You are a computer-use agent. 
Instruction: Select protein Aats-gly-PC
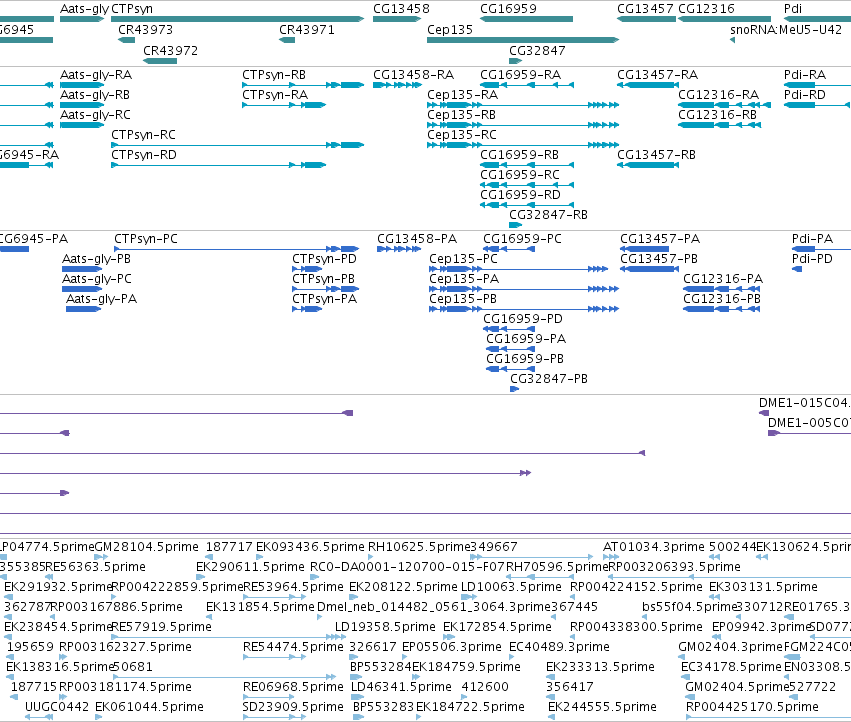[x=82, y=289]
